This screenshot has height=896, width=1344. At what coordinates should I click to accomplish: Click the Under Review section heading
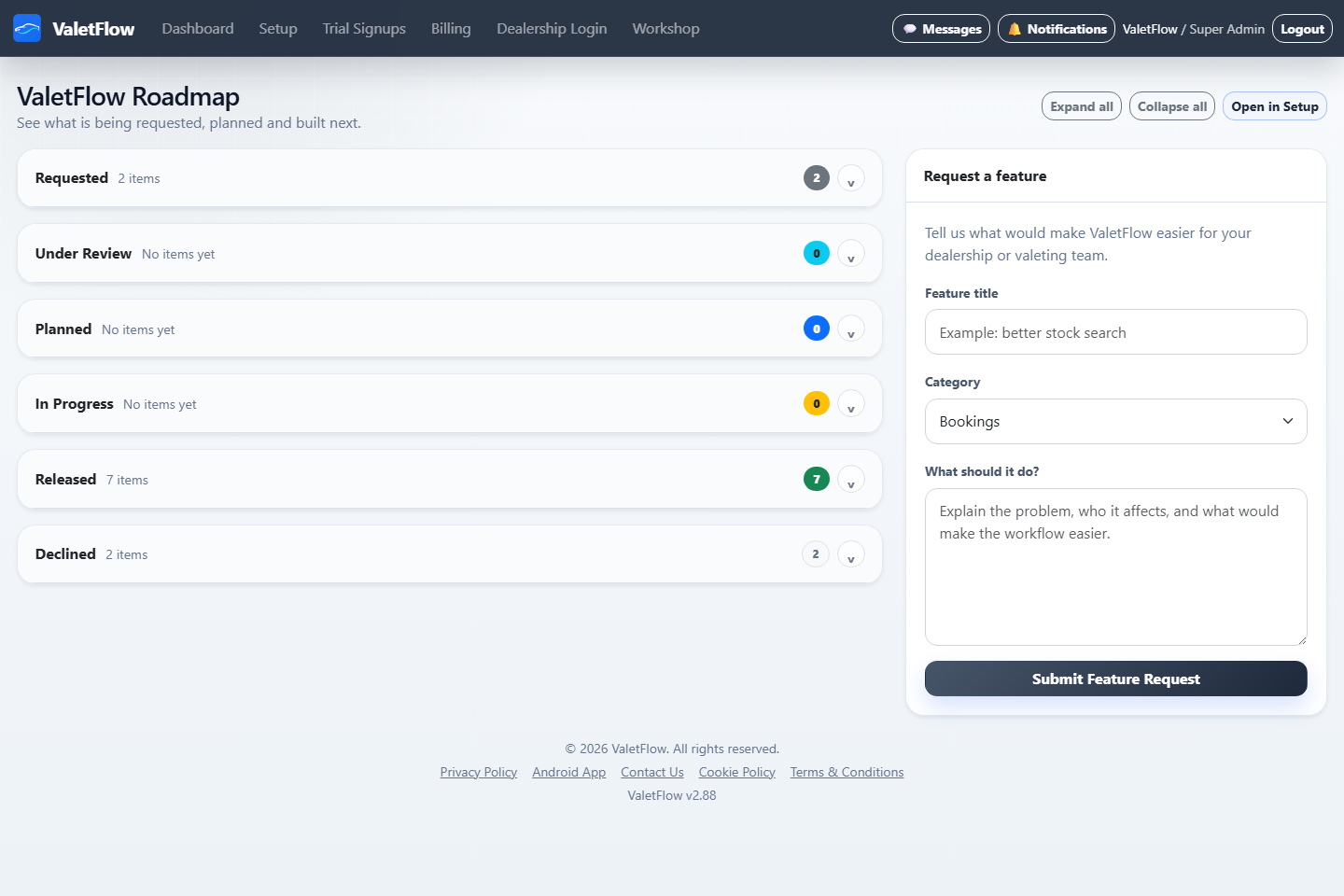click(x=83, y=253)
